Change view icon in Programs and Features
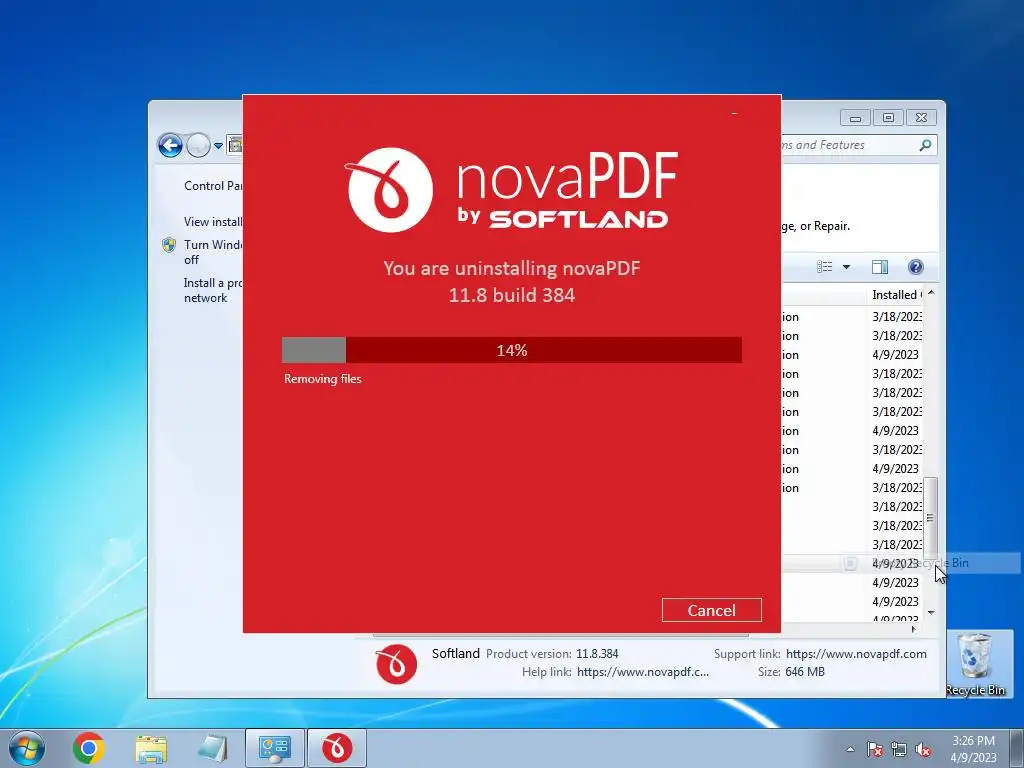 (825, 266)
